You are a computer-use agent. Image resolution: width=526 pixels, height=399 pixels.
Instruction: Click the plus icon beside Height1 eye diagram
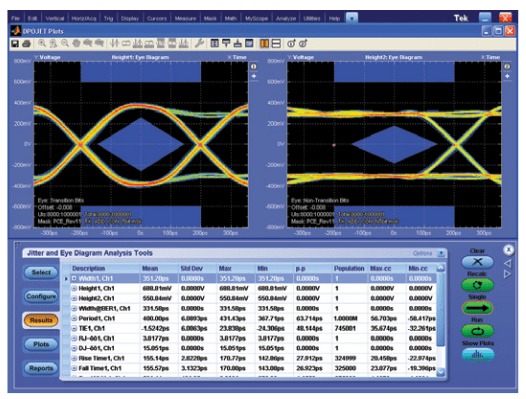click(x=254, y=76)
